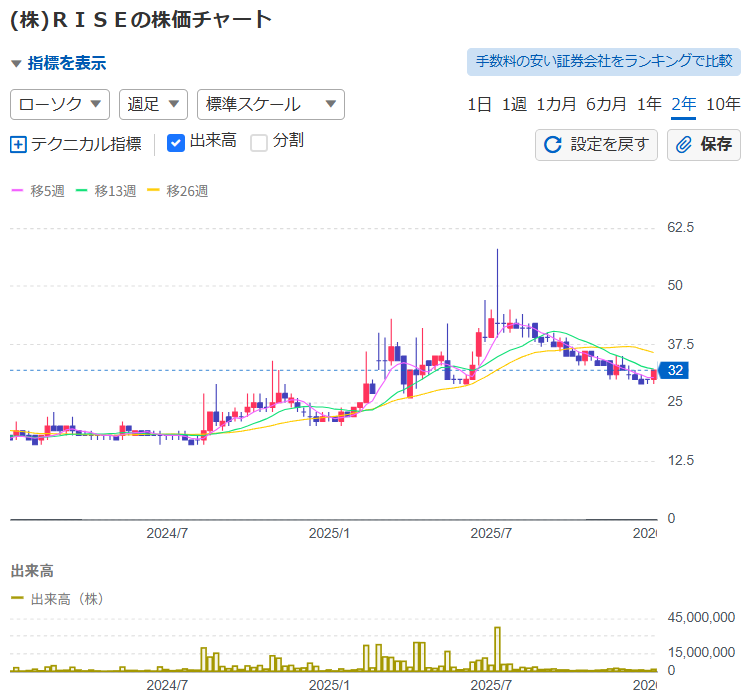Screen dimensions: 742x696
Task: Click the circular reset arrow icon
Action: 552,145
